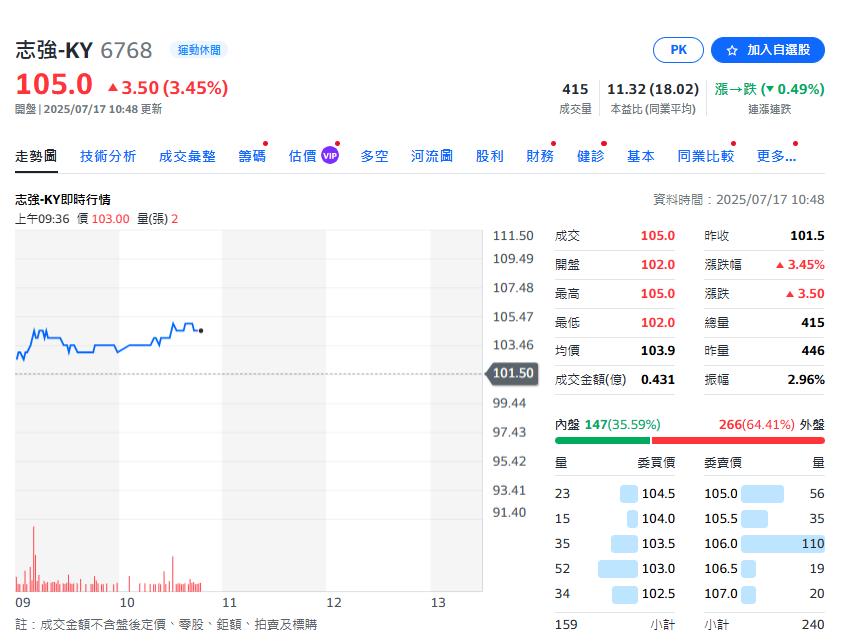The width and height of the screenshot is (845, 644).
Task: Click the 志強-KY即時行情 heading
Action: [63, 200]
